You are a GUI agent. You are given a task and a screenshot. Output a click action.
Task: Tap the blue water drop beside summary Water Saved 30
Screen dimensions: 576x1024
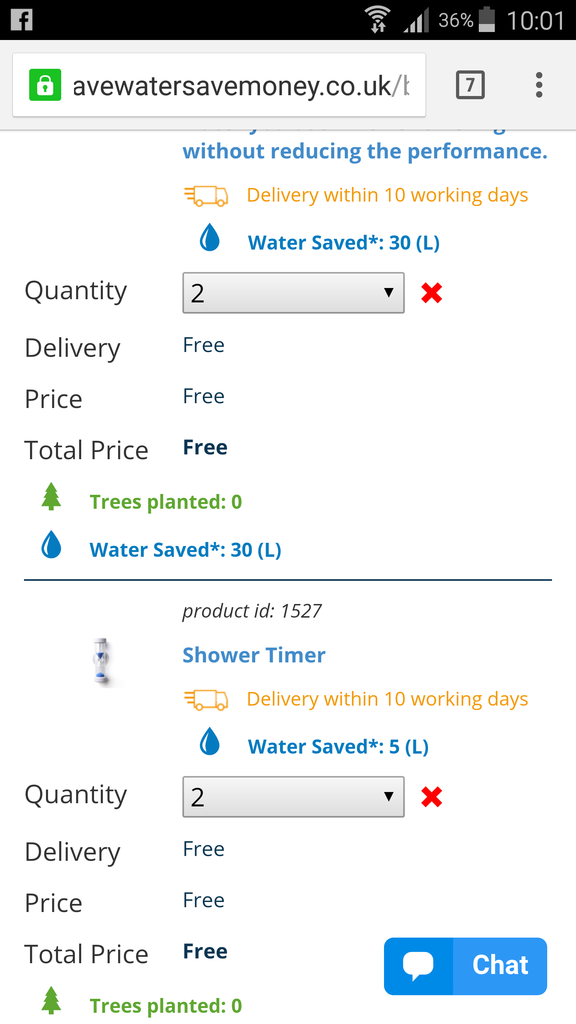[51, 545]
